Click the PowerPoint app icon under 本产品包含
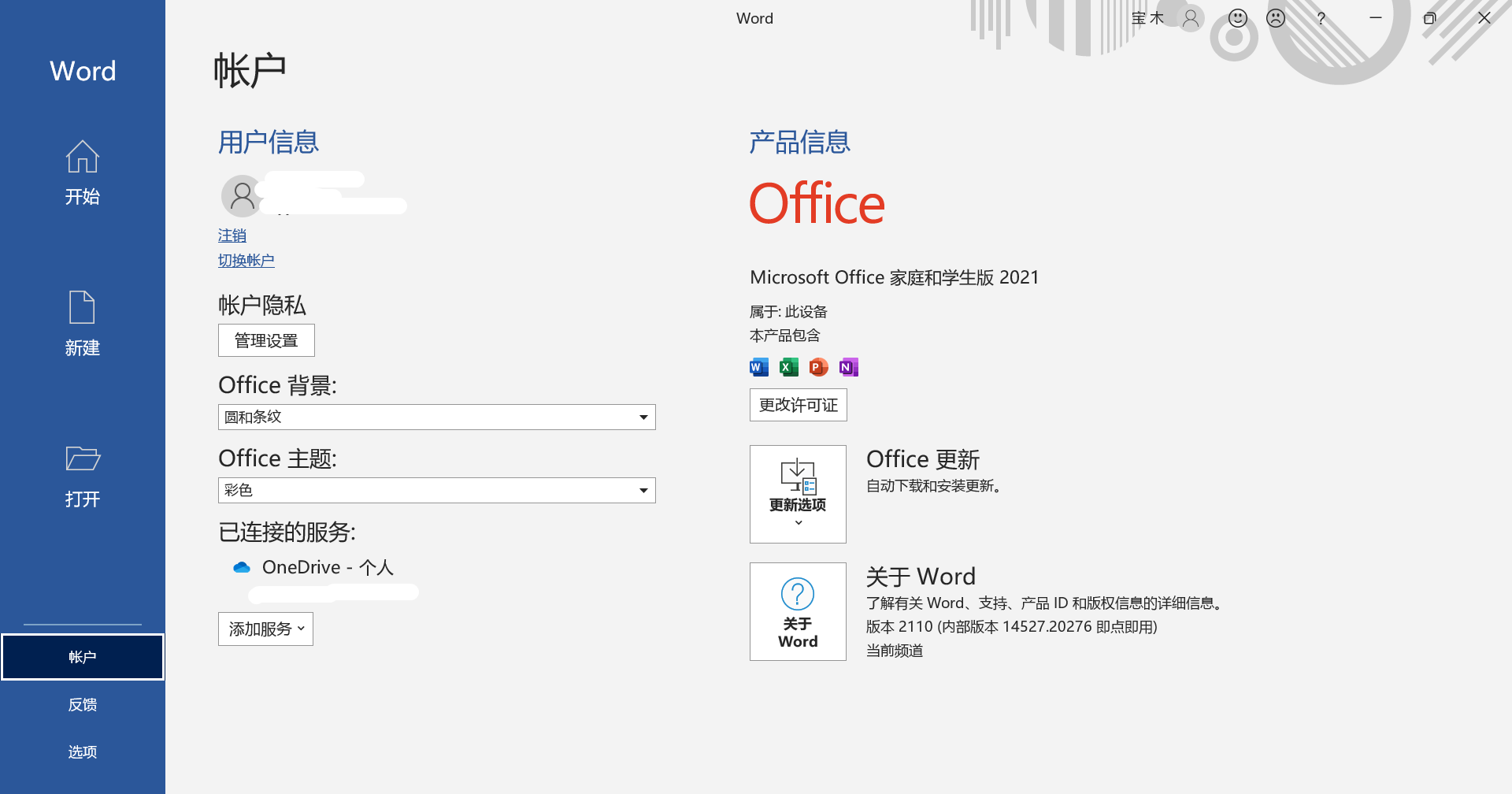This screenshot has height=794, width=1512. click(819, 367)
